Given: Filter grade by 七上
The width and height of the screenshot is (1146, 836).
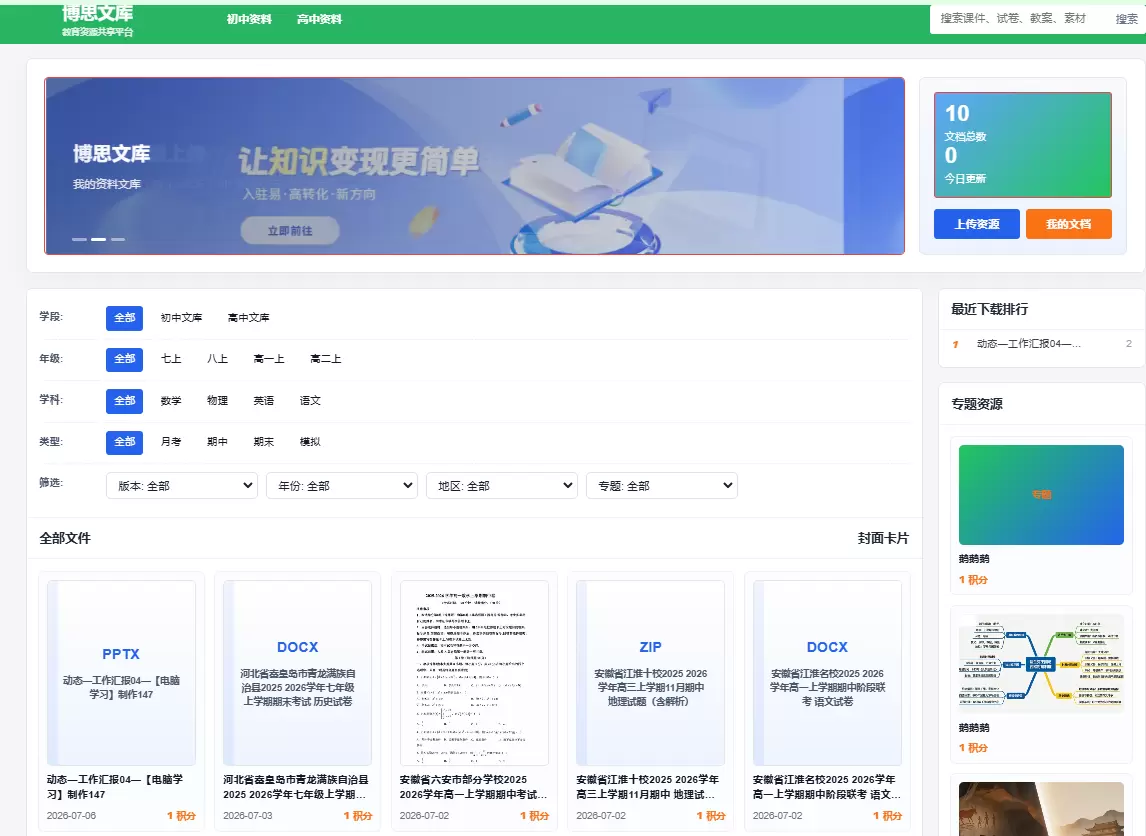Looking at the screenshot, I should (171, 359).
